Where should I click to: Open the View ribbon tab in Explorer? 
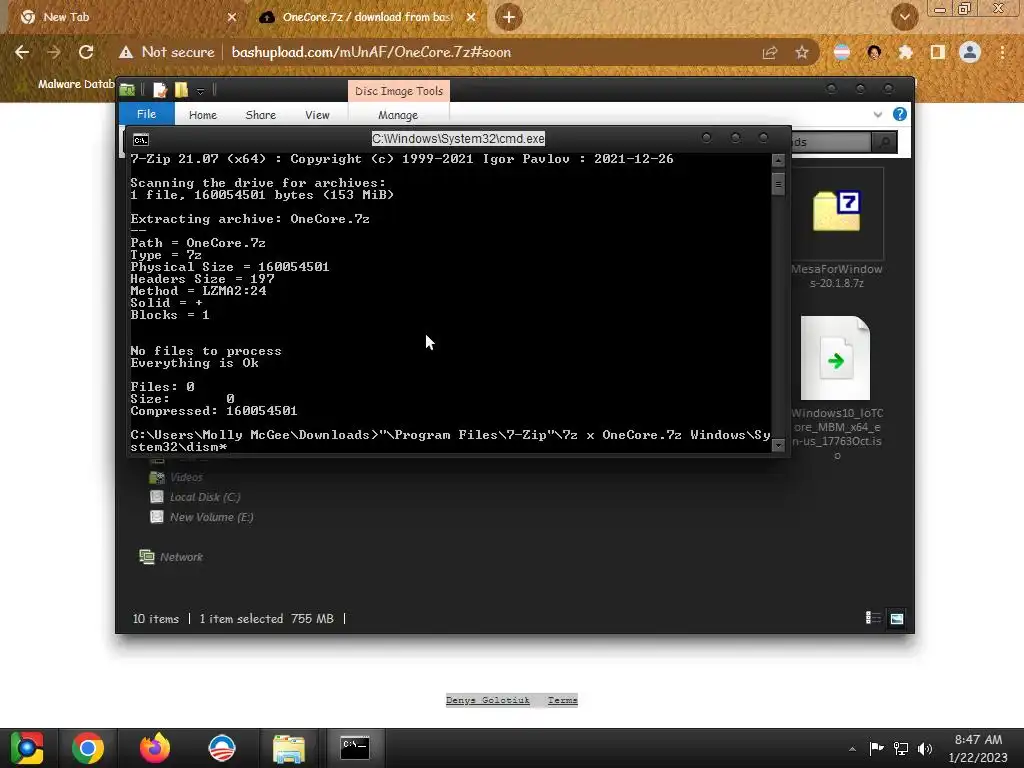[x=317, y=115]
